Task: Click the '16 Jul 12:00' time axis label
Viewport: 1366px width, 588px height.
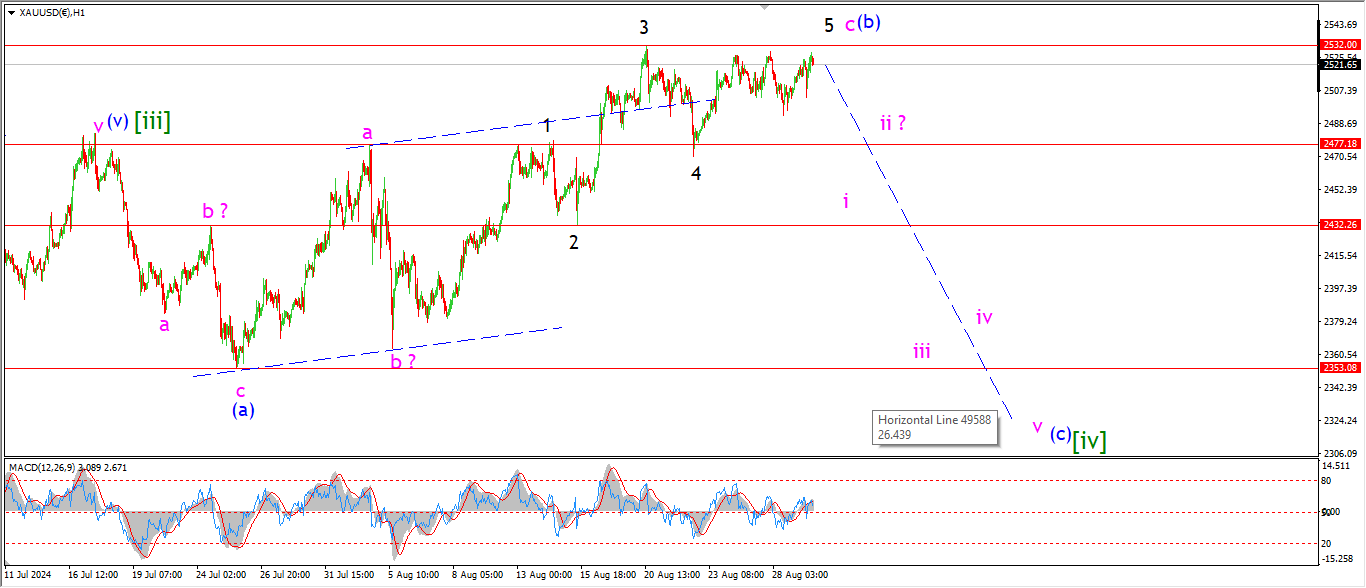Action: click(93, 576)
